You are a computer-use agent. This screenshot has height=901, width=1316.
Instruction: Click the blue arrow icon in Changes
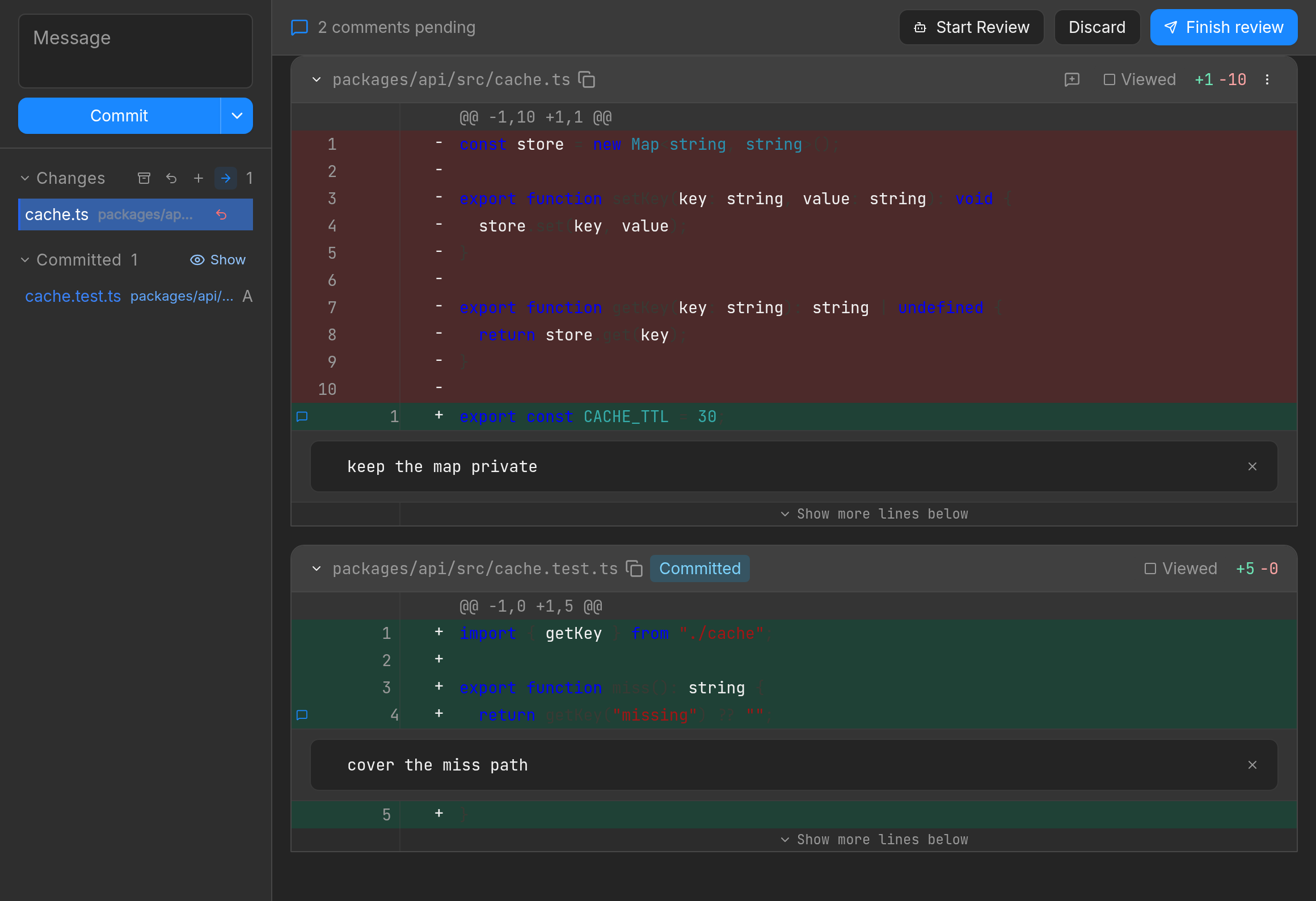(226, 178)
